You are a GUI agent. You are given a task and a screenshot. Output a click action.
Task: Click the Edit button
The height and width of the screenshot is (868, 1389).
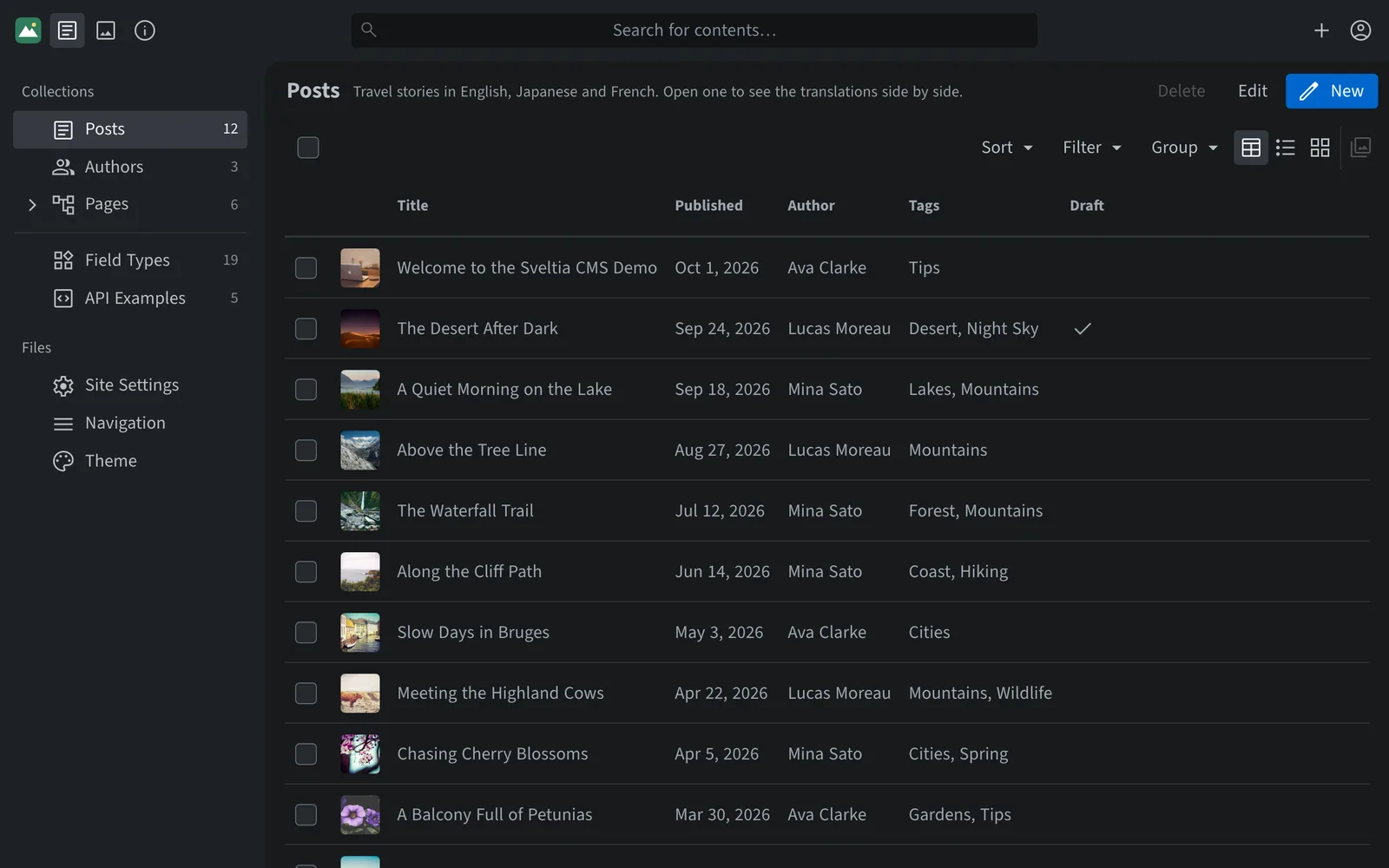pyautogui.click(x=1252, y=91)
